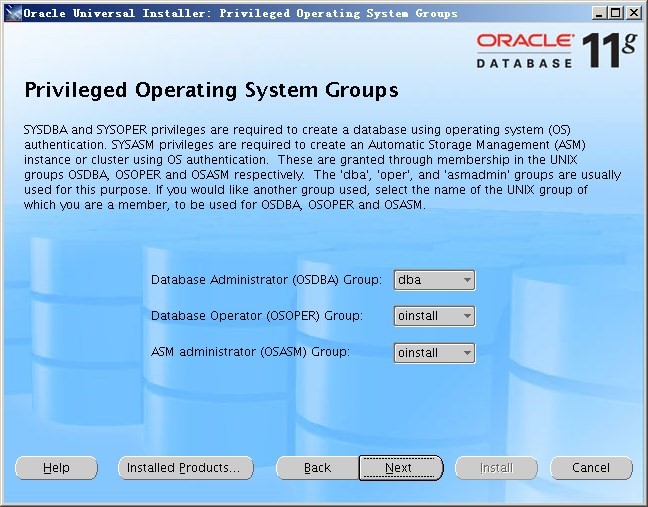Click the 11g version logo

[607, 49]
